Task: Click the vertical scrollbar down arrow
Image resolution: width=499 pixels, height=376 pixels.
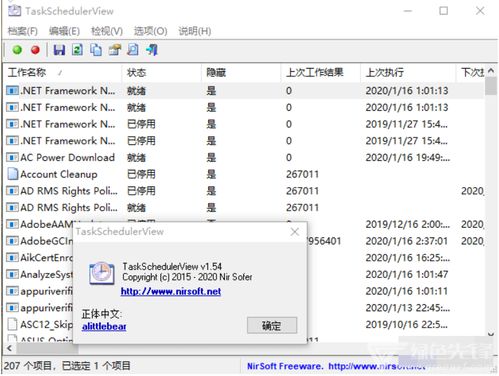Action: 491,334
